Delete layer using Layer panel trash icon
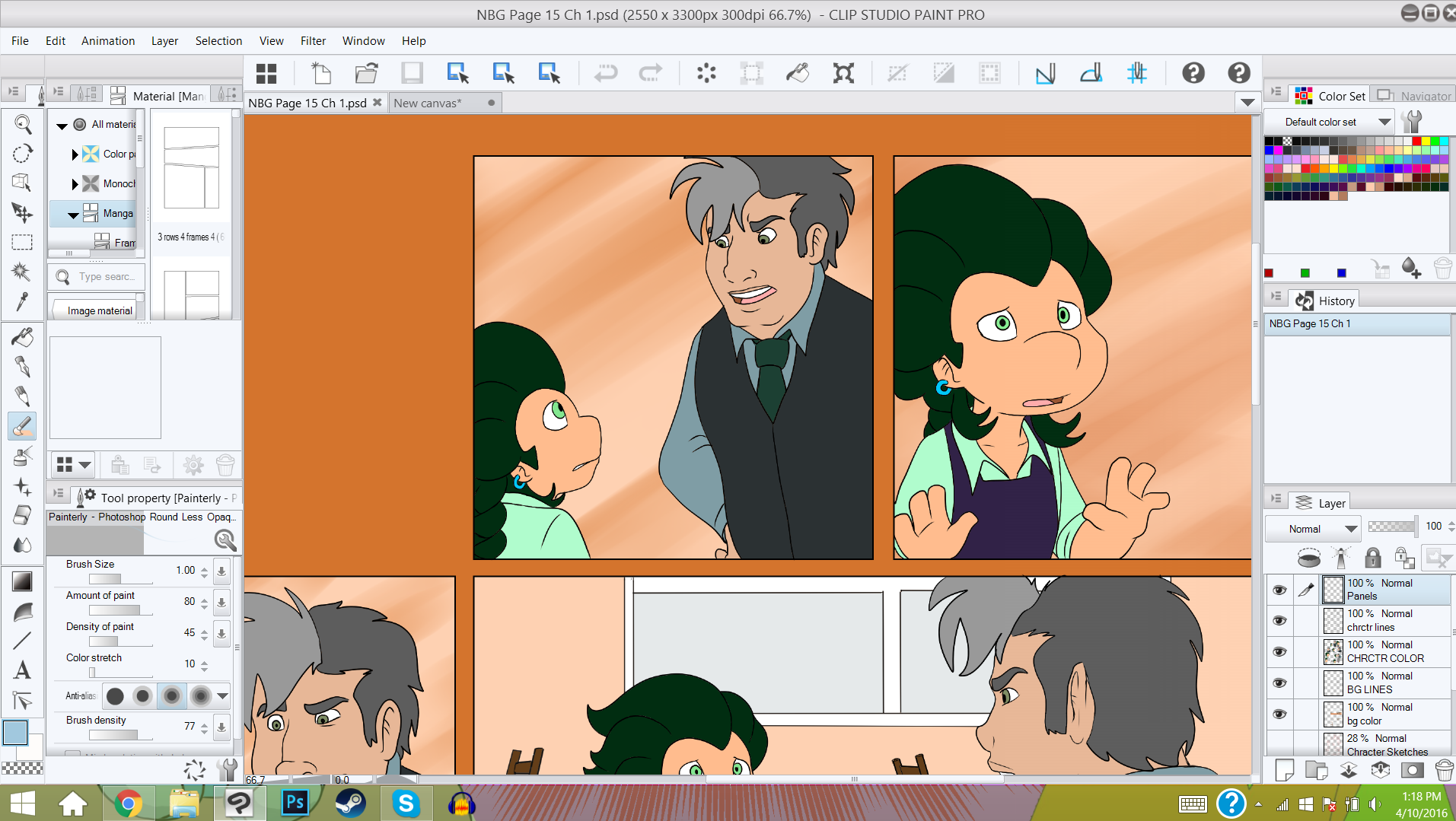This screenshot has height=821, width=1456. 1444,770
